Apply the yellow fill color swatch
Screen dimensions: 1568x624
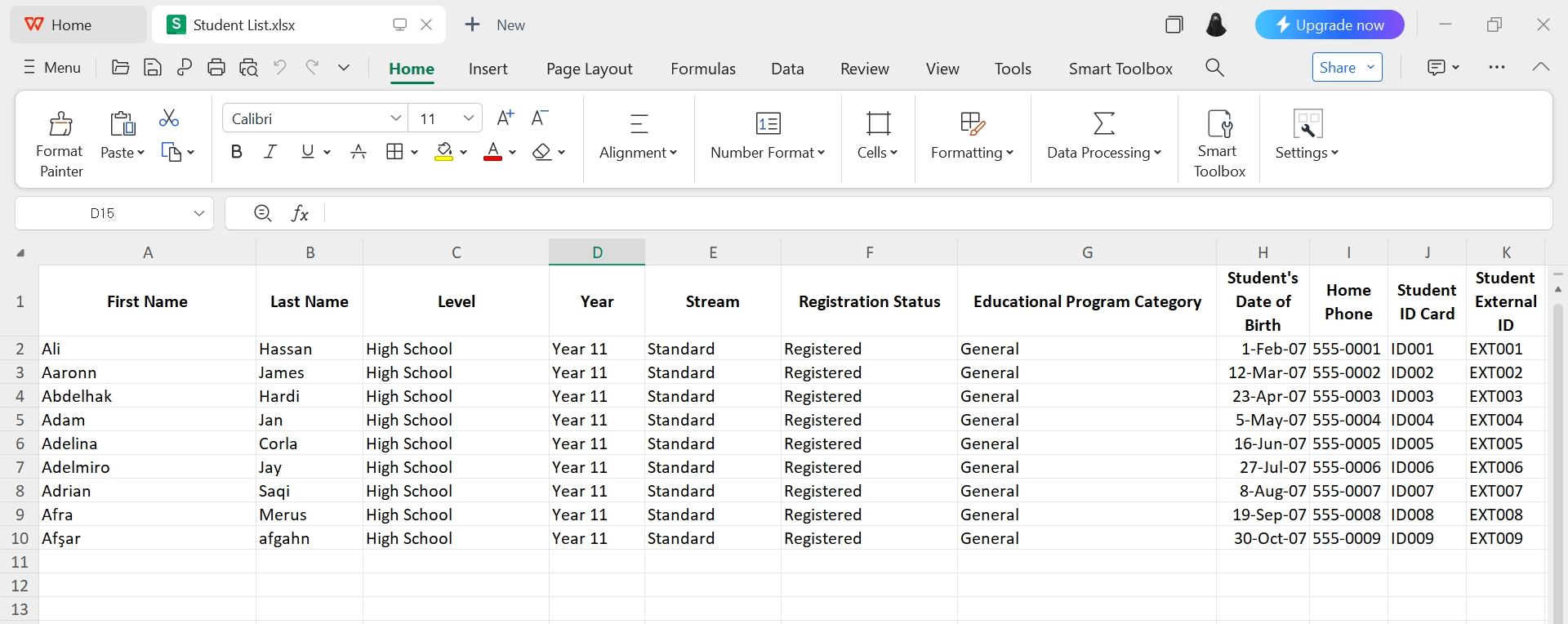pyautogui.click(x=444, y=152)
